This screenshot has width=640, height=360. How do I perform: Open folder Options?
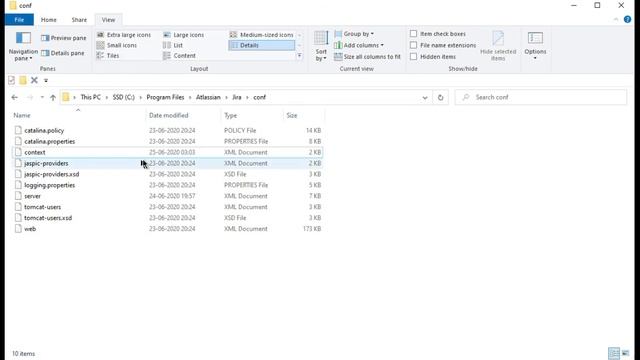pos(535,46)
